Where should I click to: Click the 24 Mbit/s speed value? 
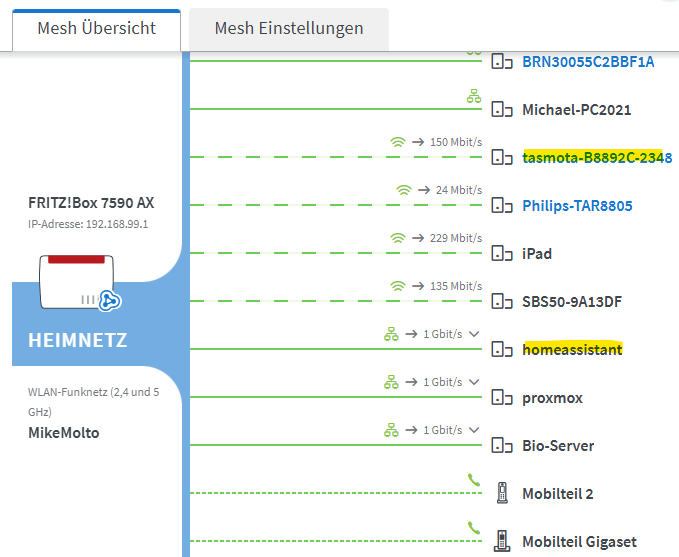coord(459,190)
